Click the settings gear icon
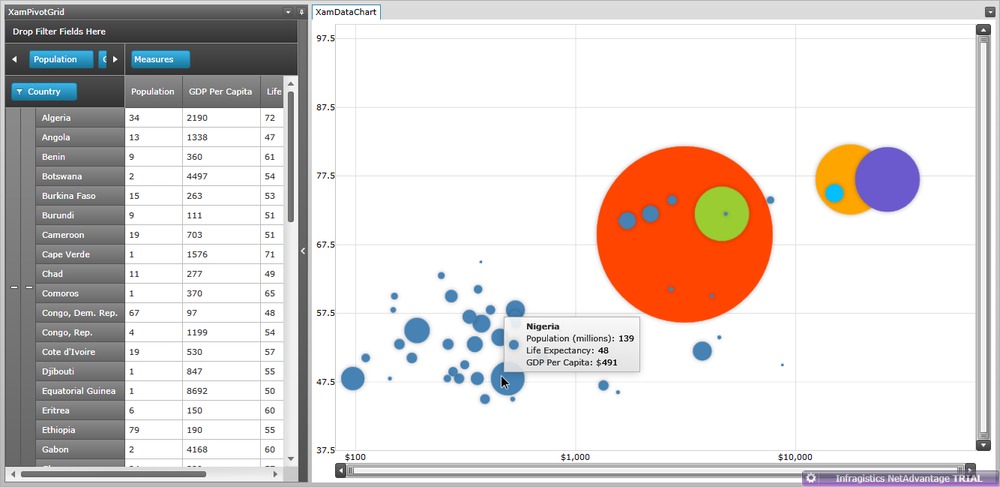 (811, 478)
